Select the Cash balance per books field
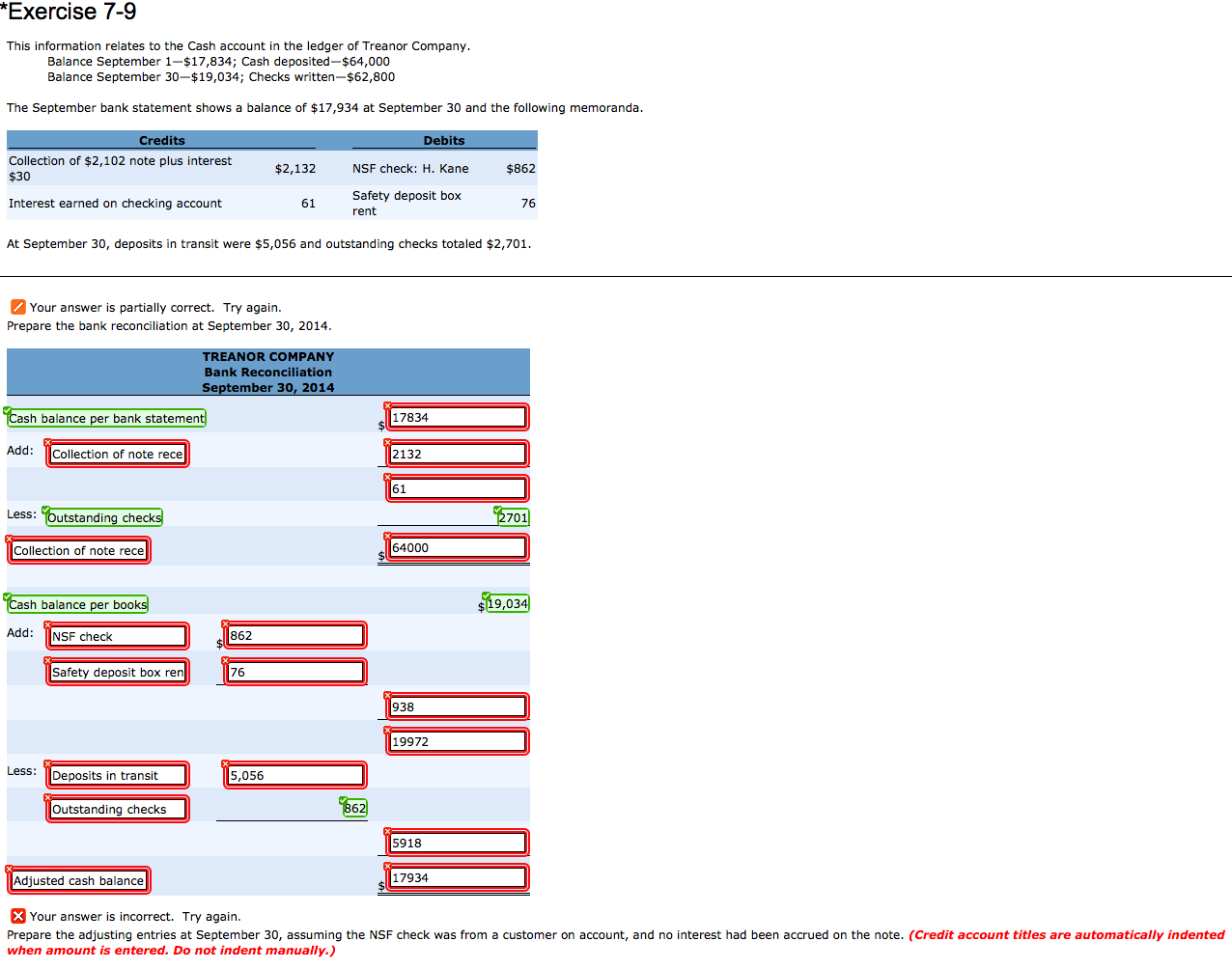This screenshot has height=969, width=1232. click(77, 604)
